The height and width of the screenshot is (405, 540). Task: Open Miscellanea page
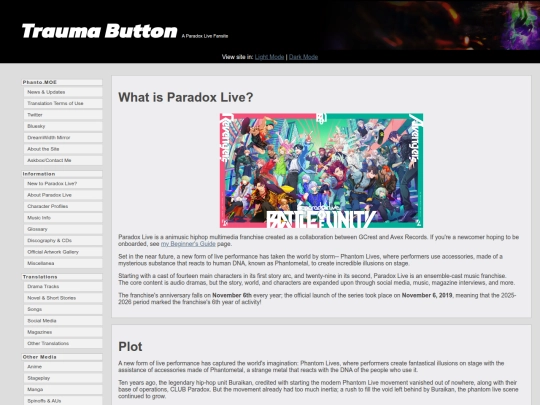point(63,263)
